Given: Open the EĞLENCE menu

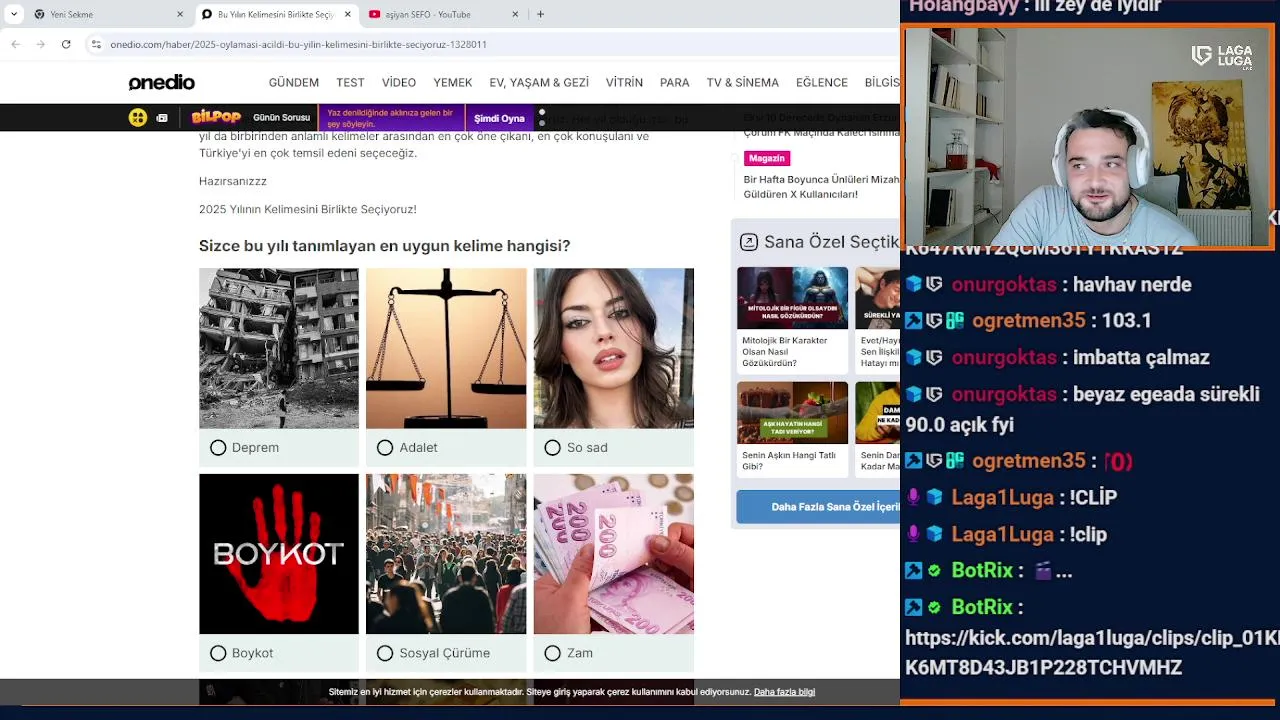Looking at the screenshot, I should coord(822,82).
